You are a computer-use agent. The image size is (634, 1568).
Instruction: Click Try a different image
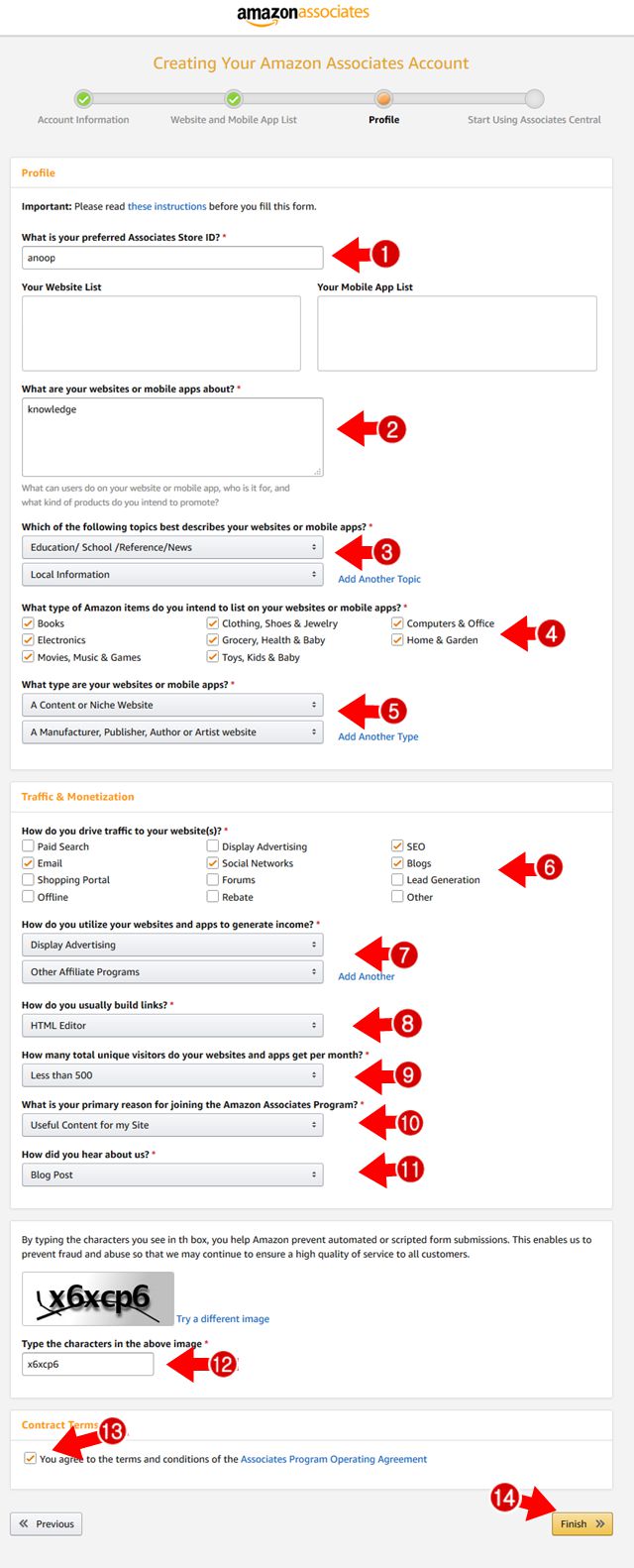click(222, 1318)
